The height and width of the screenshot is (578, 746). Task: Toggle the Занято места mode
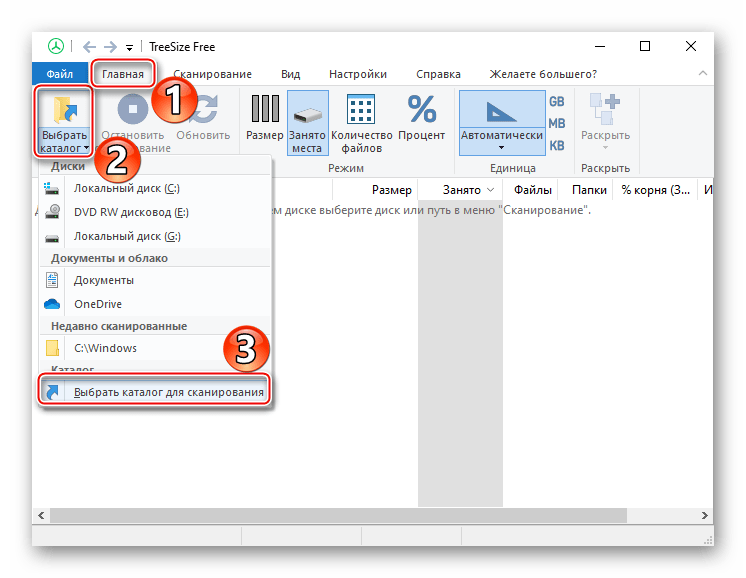pos(307,123)
